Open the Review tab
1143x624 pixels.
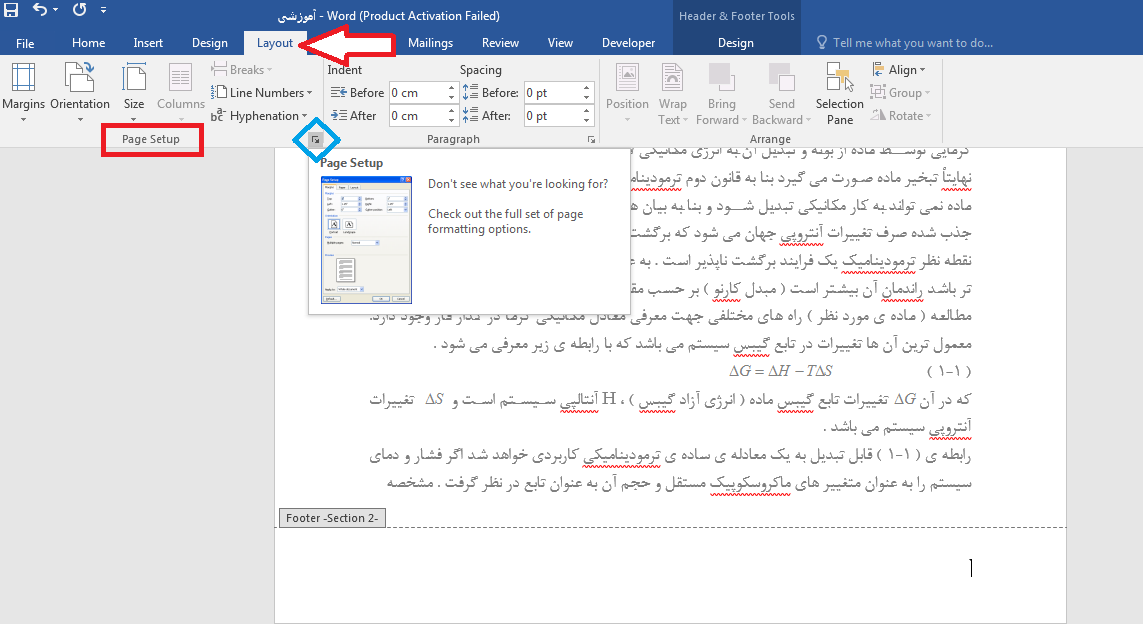click(x=500, y=43)
